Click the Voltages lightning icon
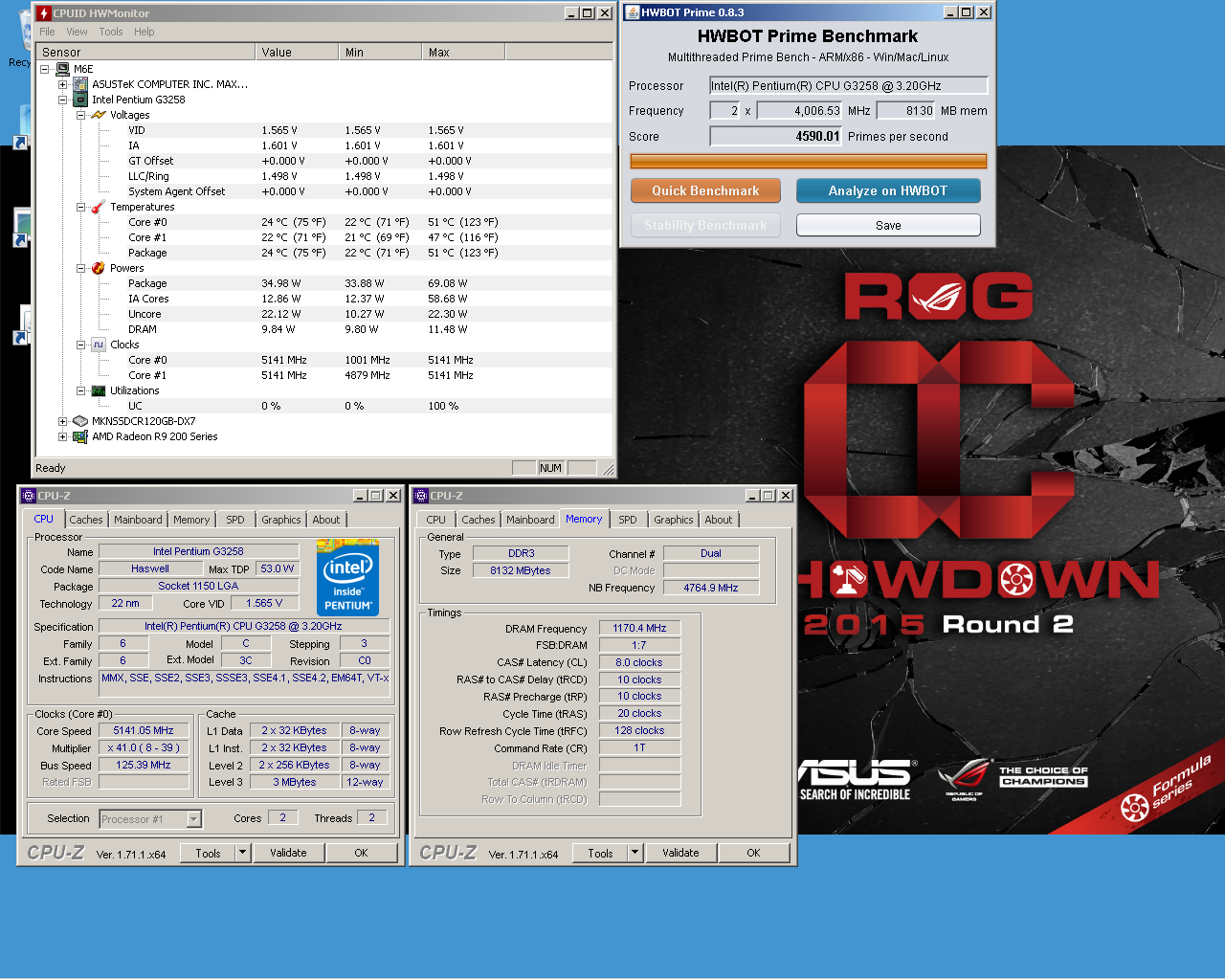This screenshot has width=1225, height=980. (99, 115)
